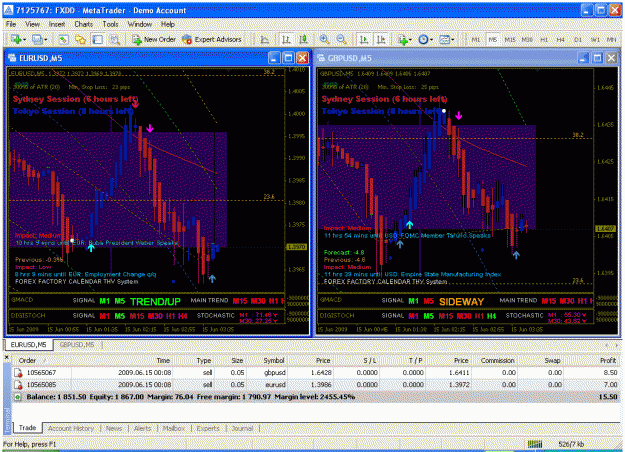Click the GBPUSD chart window icon
Screen dimensions: 625x452
321,58
